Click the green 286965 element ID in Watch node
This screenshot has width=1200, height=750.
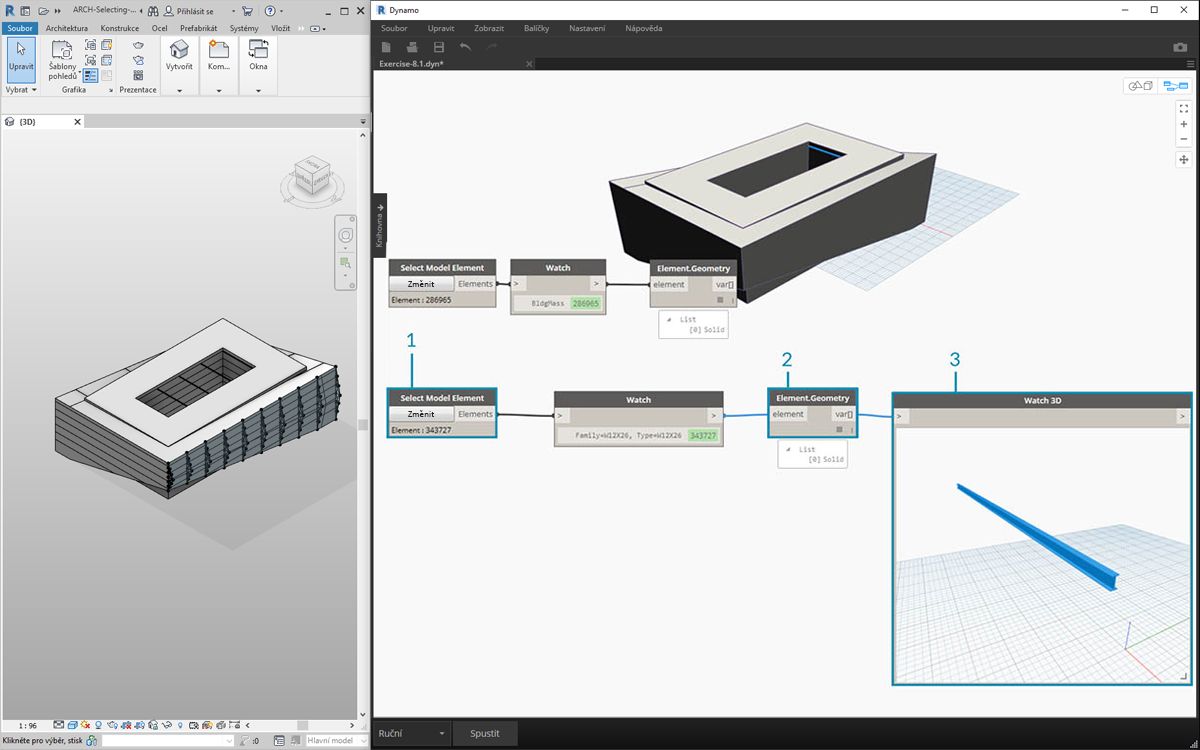(586, 303)
